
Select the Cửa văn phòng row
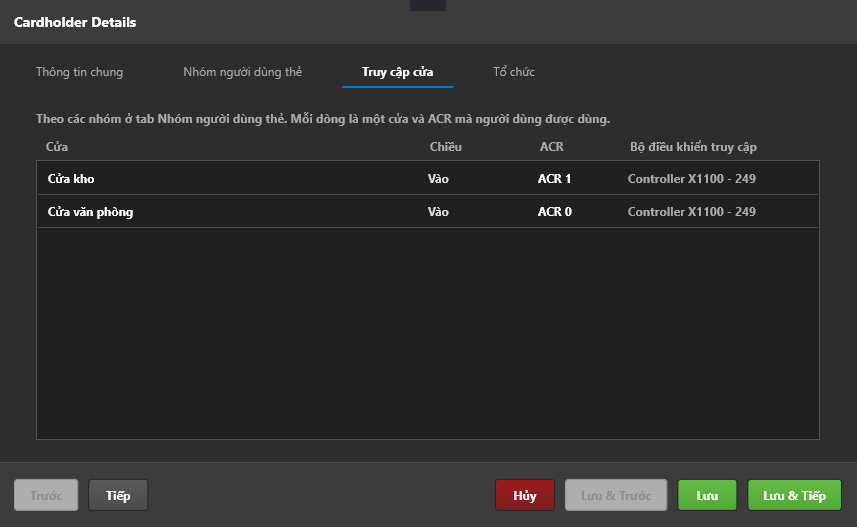(x=428, y=212)
